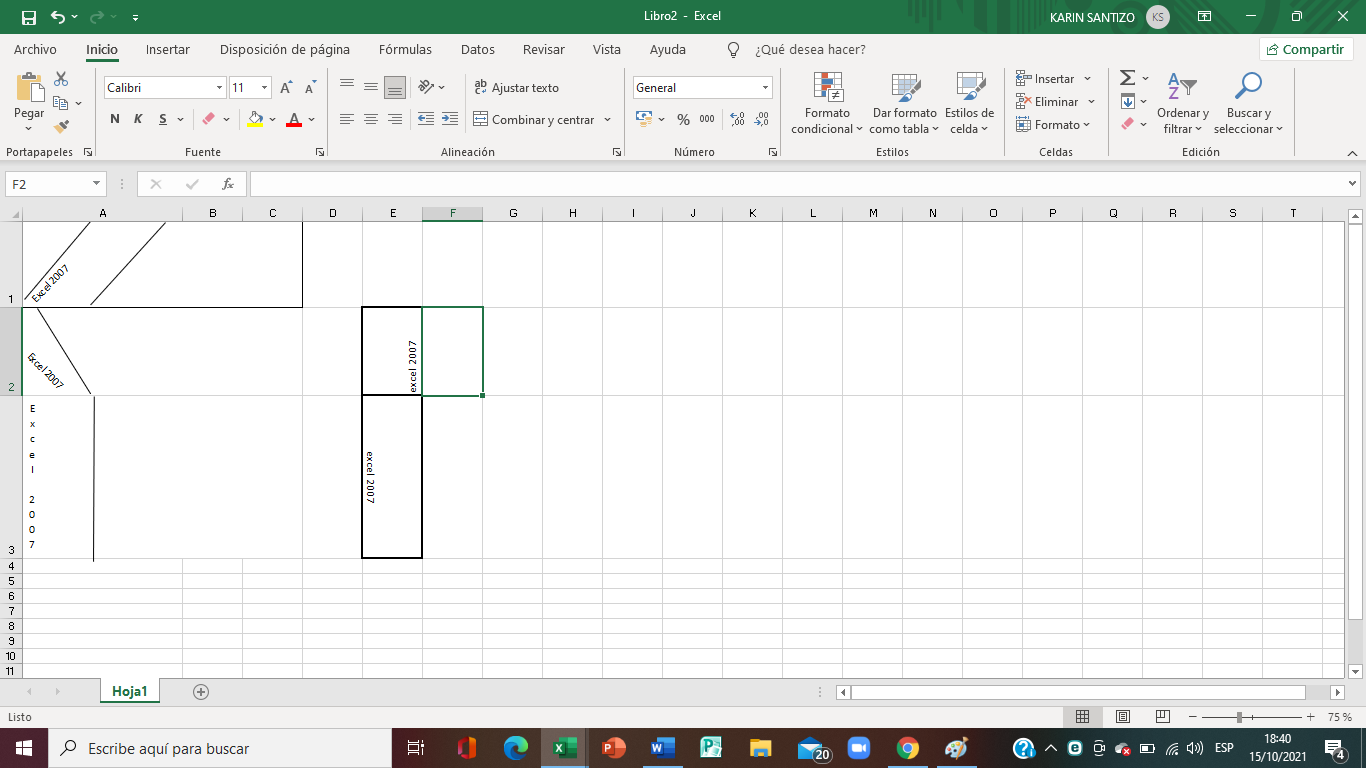Open the Name Box dropdown arrow
The width and height of the screenshot is (1366, 768).
click(x=97, y=184)
